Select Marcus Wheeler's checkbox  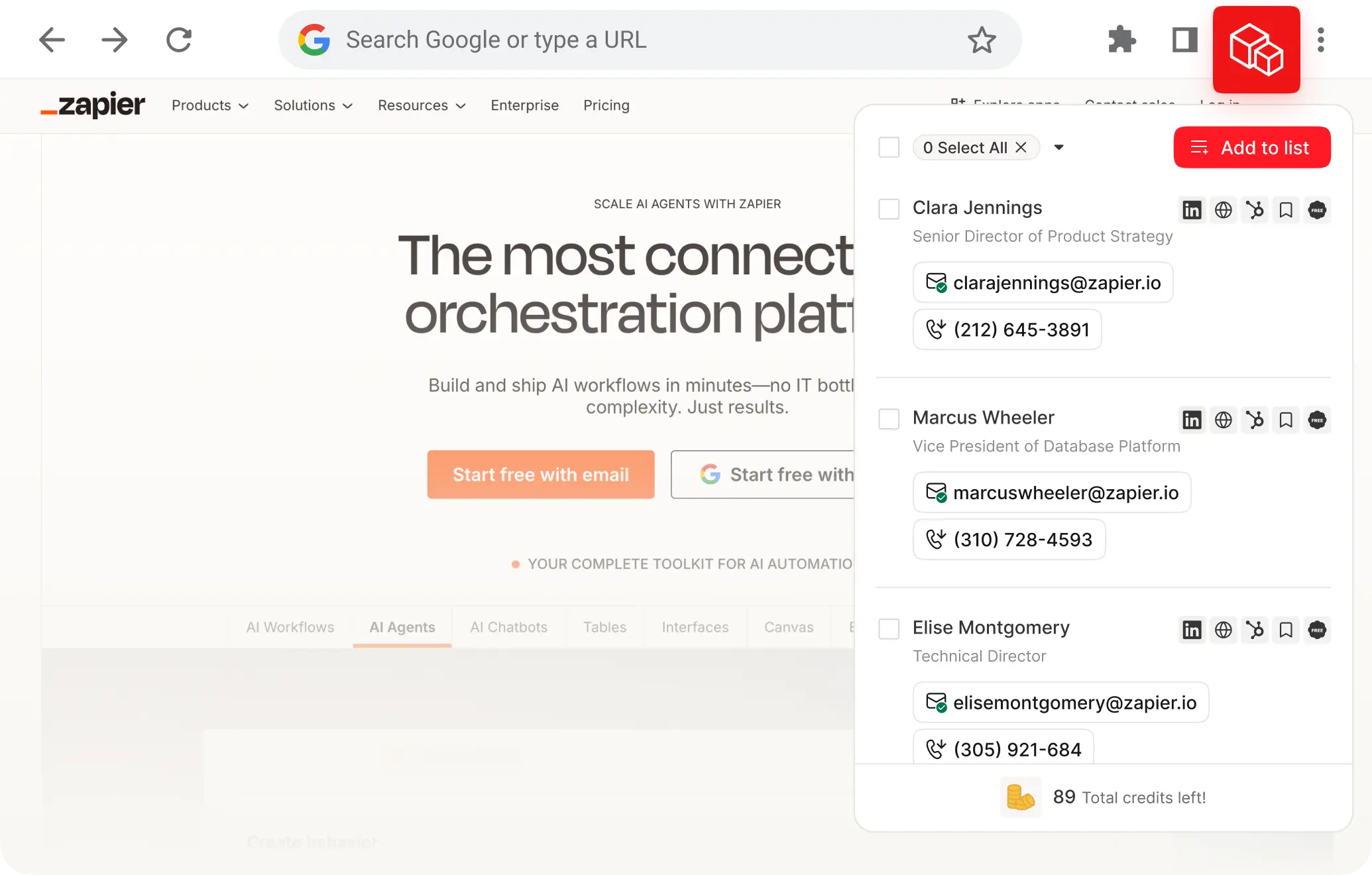(x=889, y=419)
